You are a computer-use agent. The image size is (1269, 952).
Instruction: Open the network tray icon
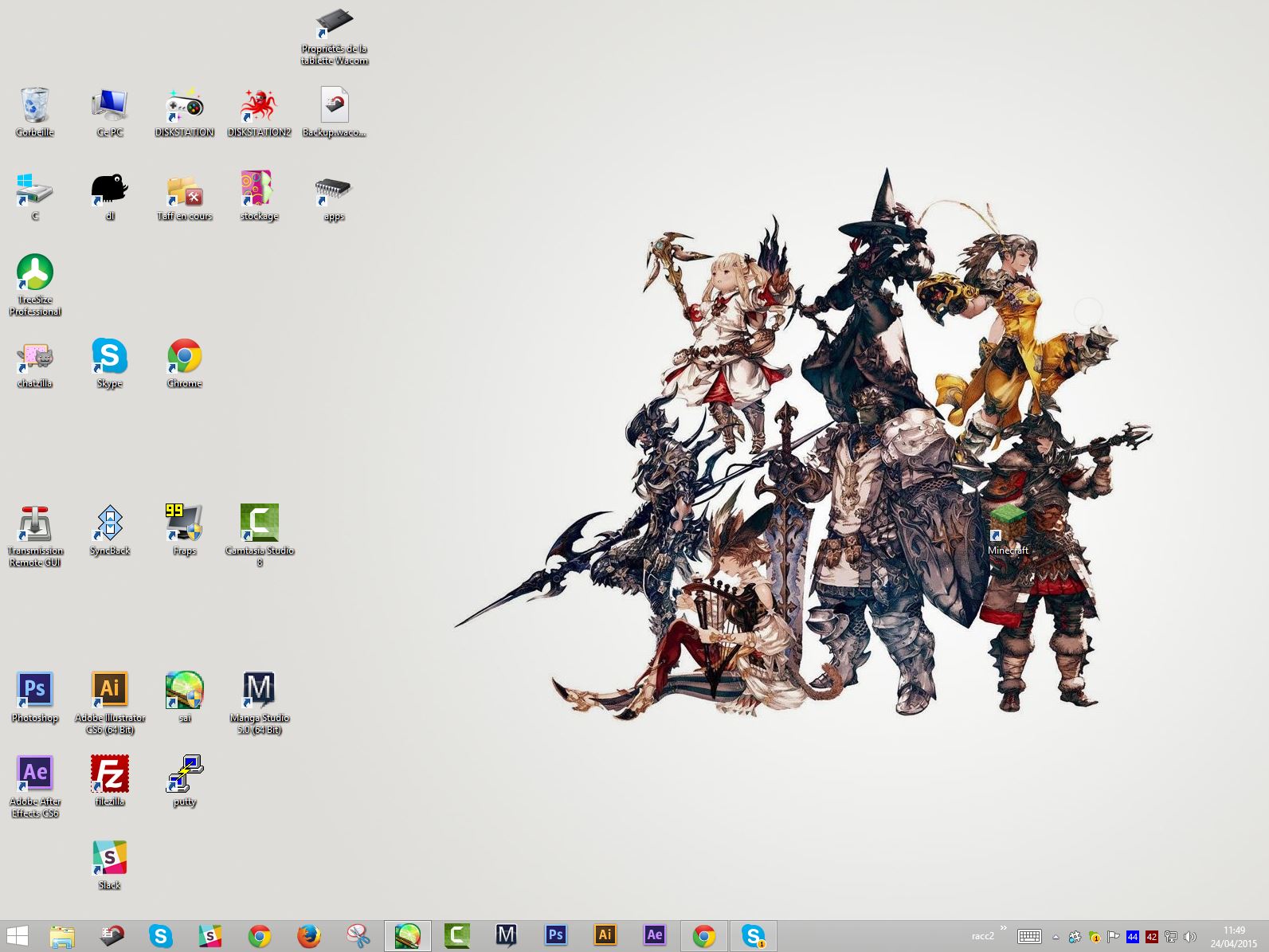1170,937
